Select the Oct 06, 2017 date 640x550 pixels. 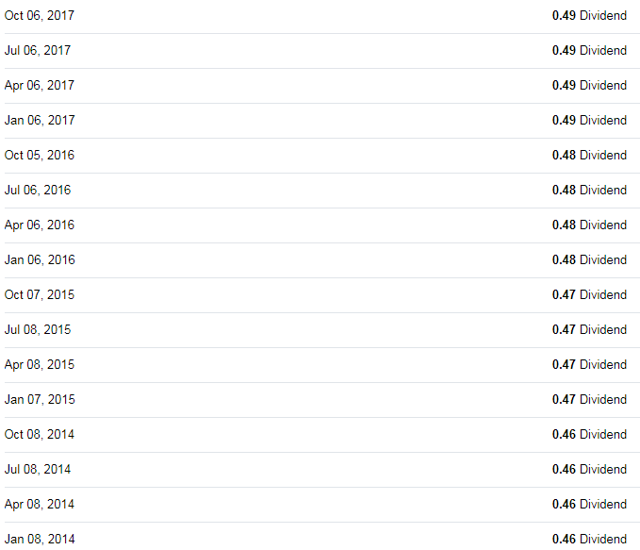[x=39, y=16]
